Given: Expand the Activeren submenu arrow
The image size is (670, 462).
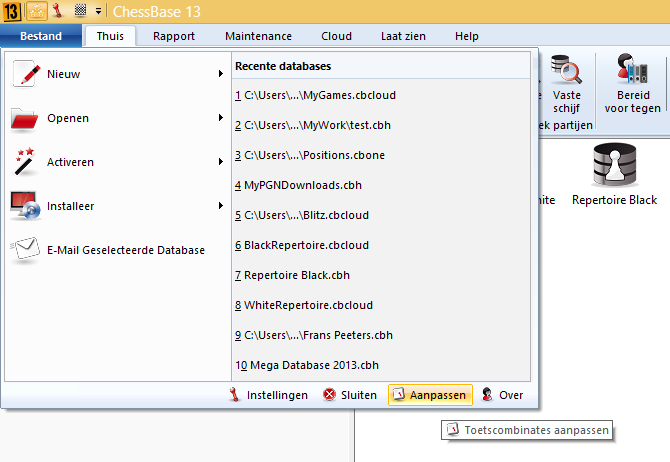Looking at the screenshot, I should (220, 162).
